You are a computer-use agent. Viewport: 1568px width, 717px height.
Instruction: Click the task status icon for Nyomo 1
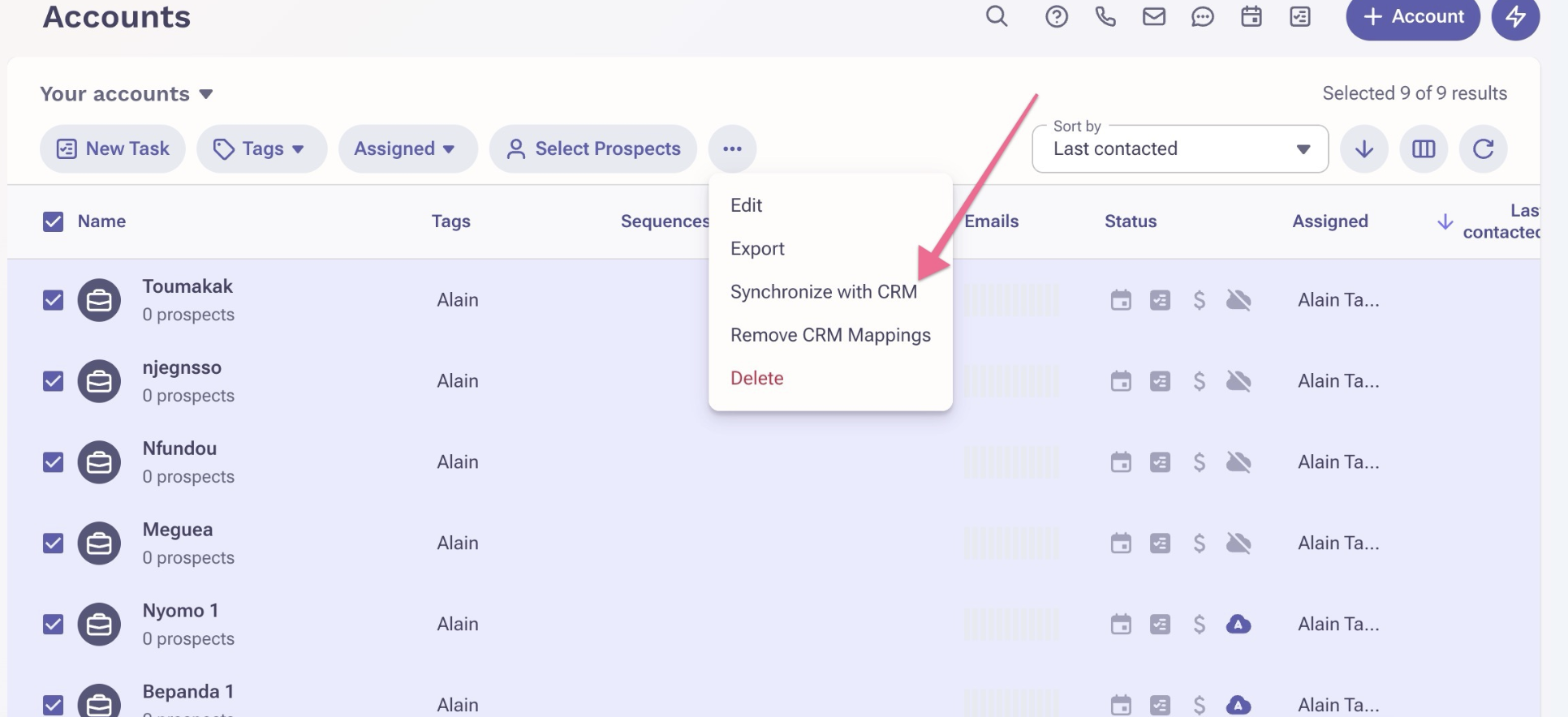pos(1160,625)
